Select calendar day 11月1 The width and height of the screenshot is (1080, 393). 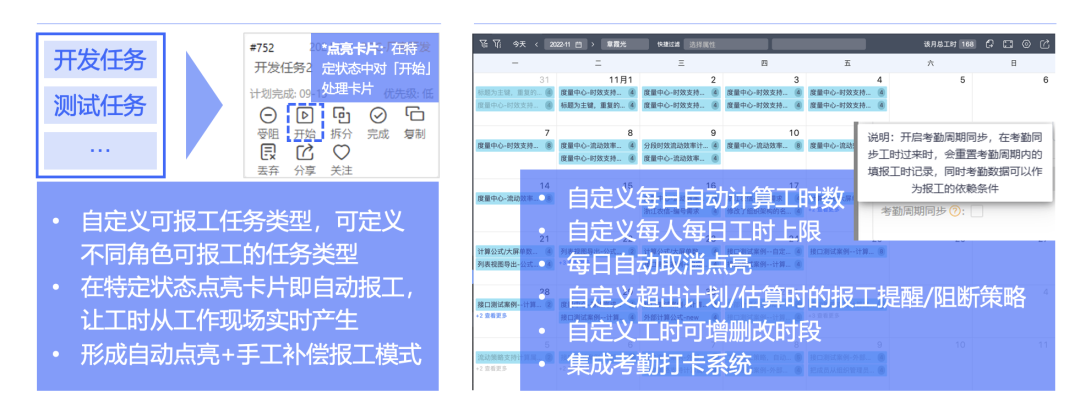[621, 80]
